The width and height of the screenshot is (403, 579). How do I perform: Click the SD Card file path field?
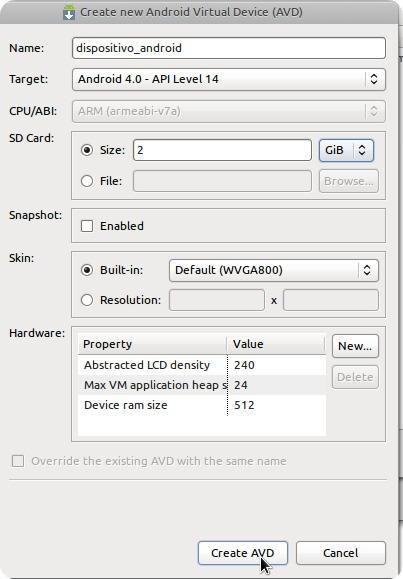[222, 181]
